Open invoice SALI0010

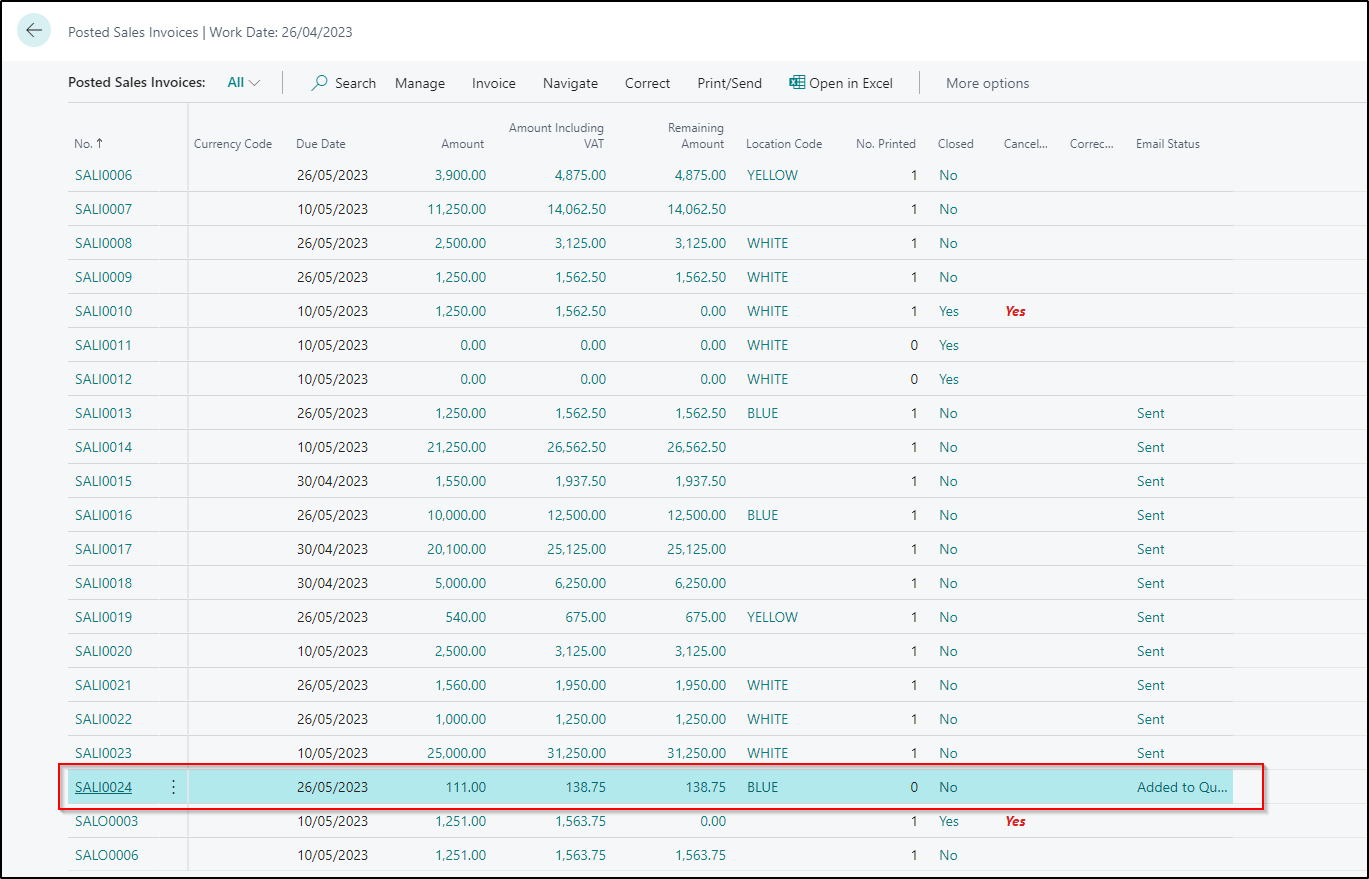(x=103, y=311)
